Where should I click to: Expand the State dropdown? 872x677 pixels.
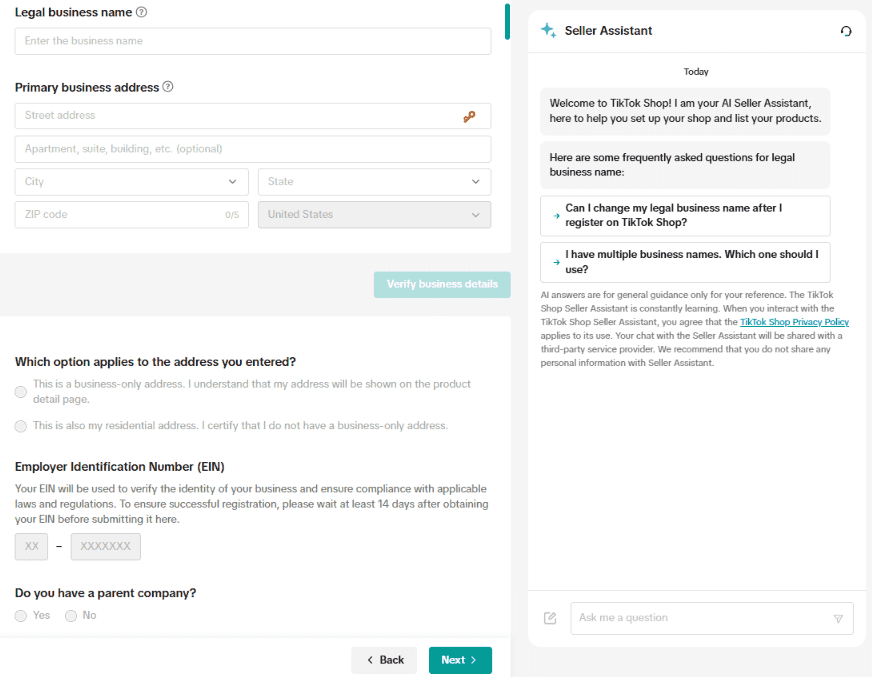[374, 182]
